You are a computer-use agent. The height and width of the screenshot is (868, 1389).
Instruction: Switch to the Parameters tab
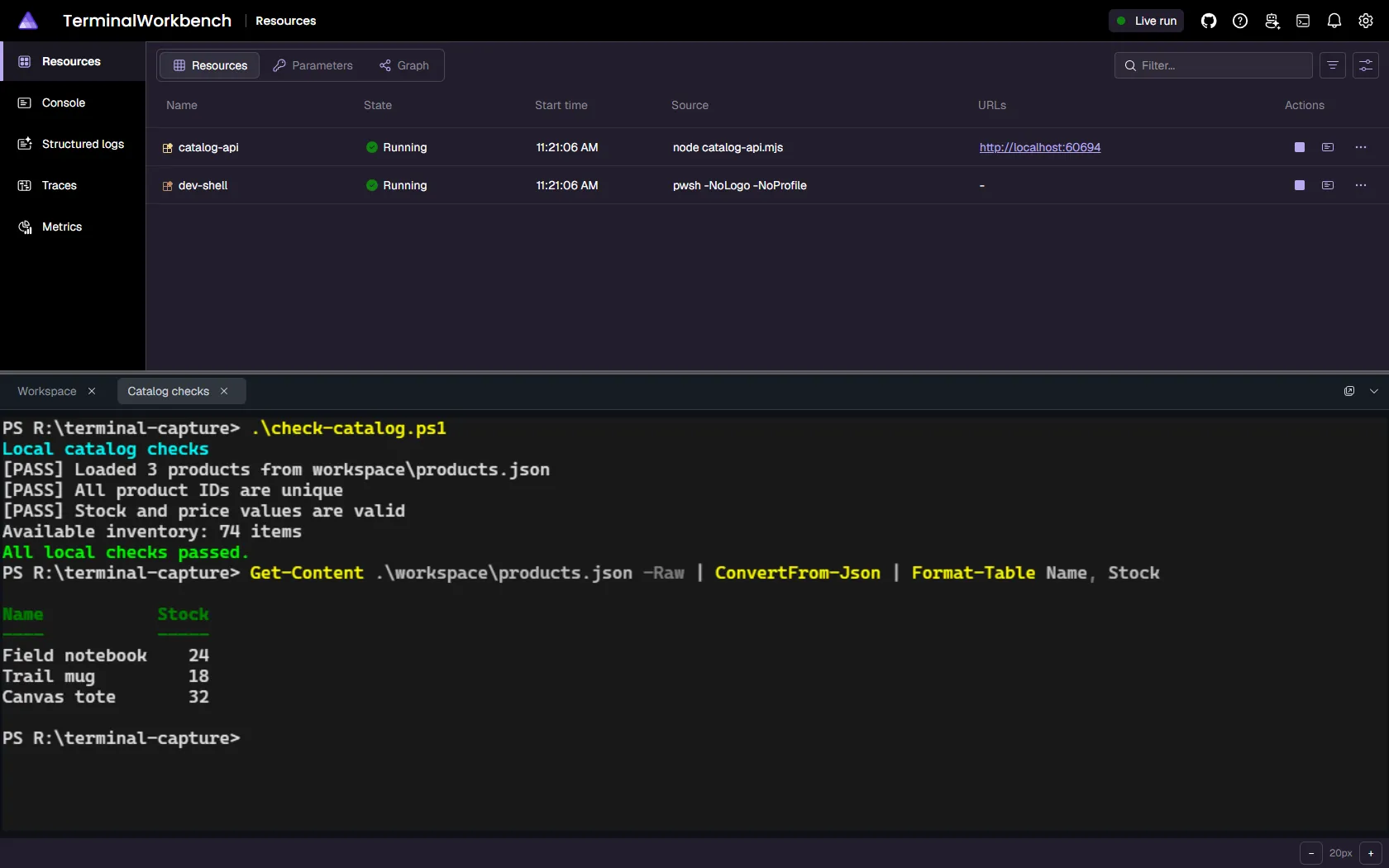click(313, 65)
